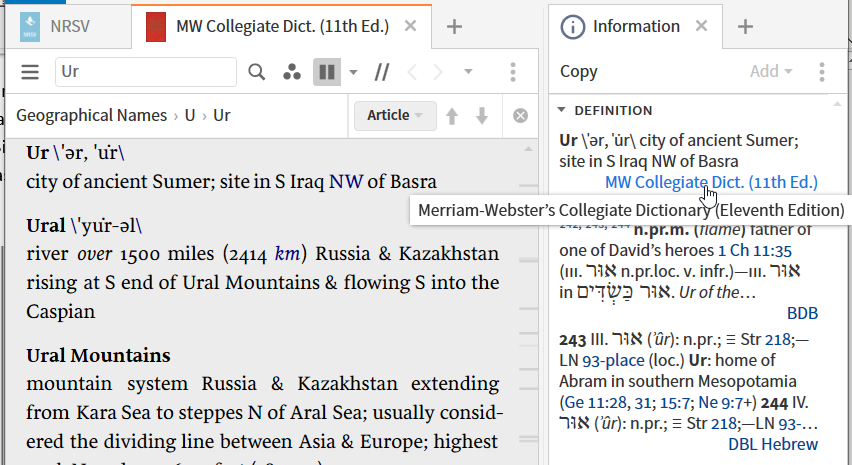
Task: Click the Ural pronunciation text
Action: point(106,225)
